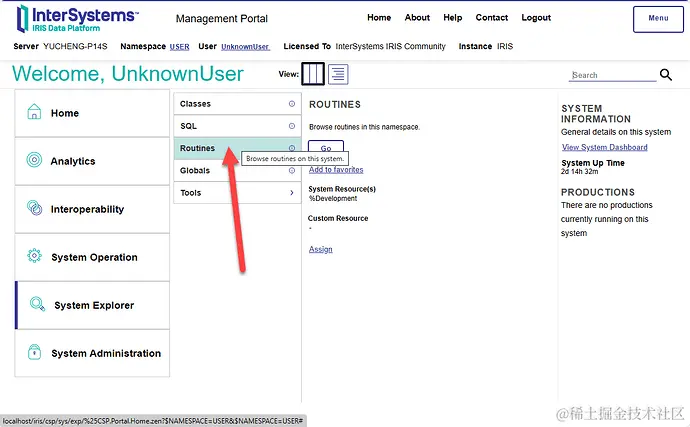Open the Help page
Viewport: 690px width, 427px height.
pos(452,18)
